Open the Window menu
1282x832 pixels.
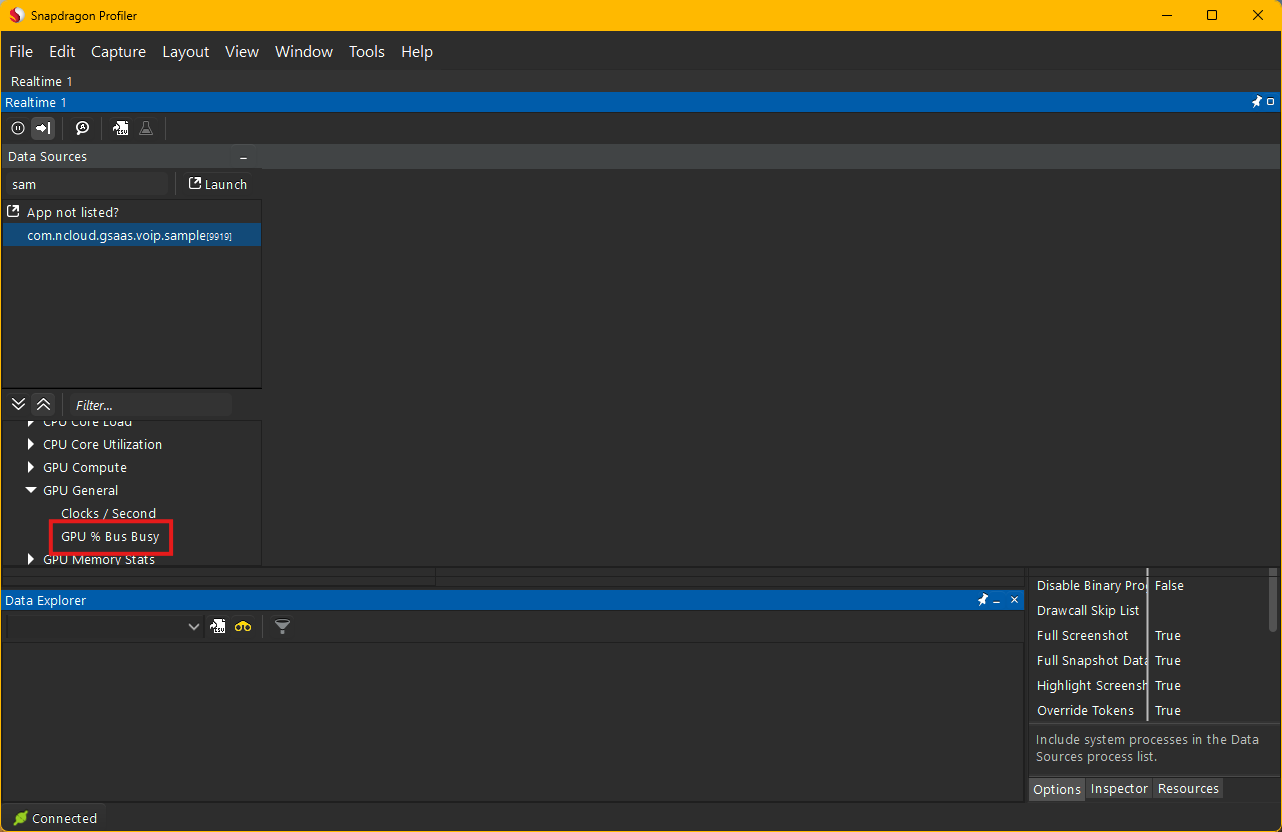point(304,52)
